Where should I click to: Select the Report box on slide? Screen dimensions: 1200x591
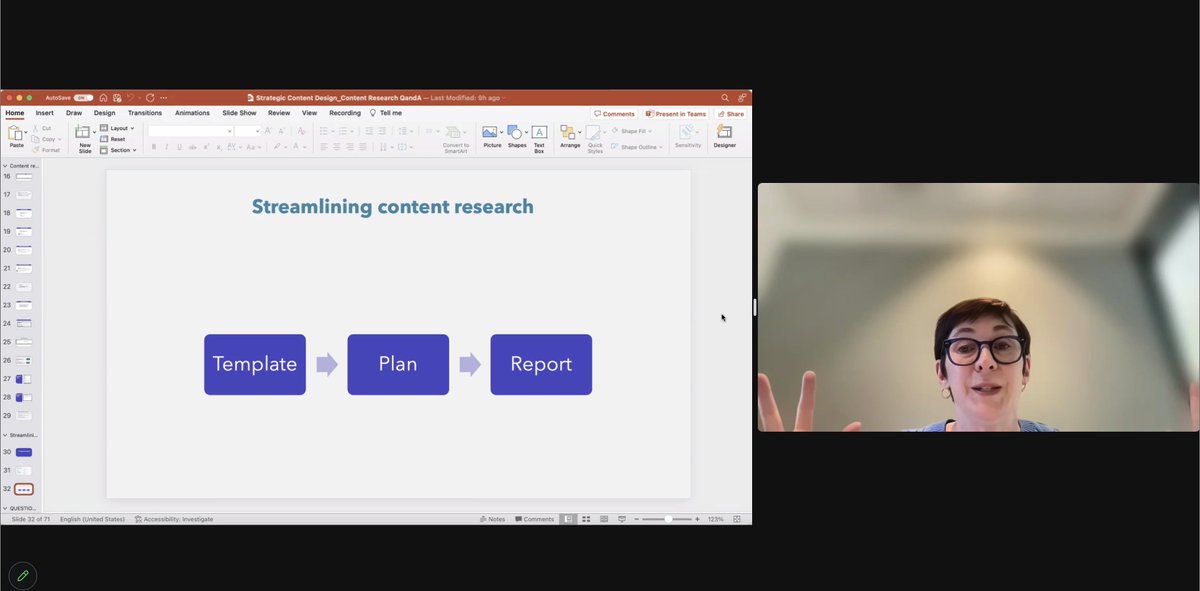[541, 364]
